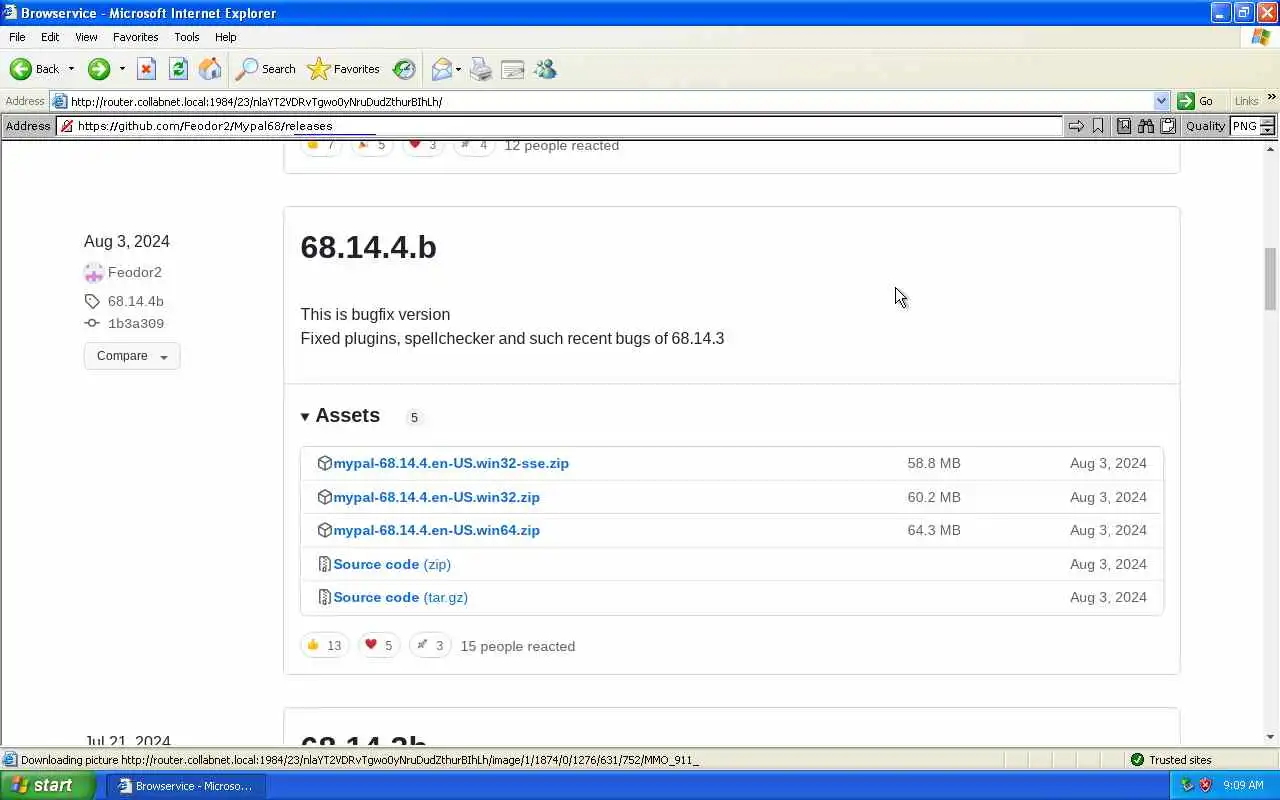Viewport: 1280px width, 800px height.
Task: Click the Start button
Action: pos(46,785)
